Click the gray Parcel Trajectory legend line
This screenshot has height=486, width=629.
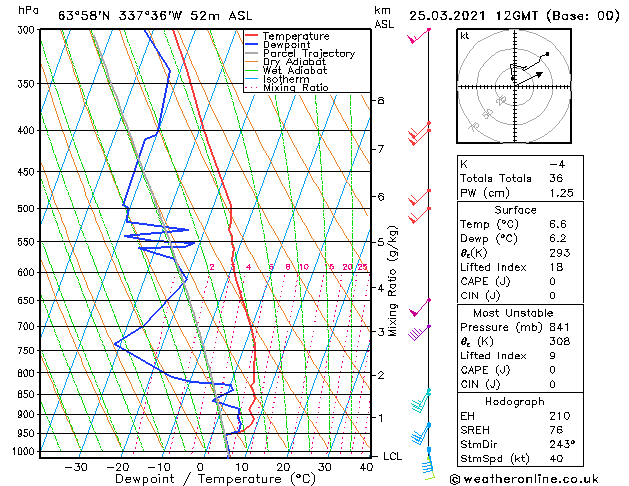[x=251, y=53]
